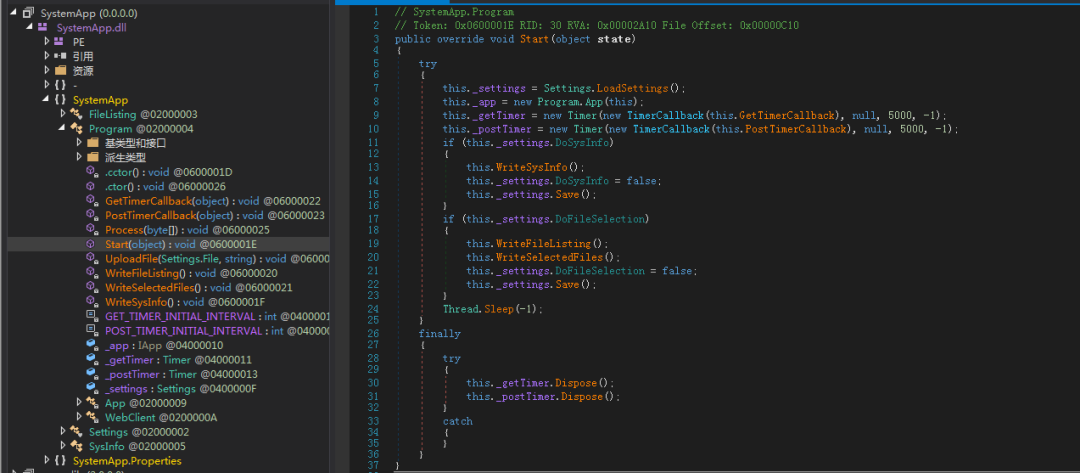Screen dimensions: 1080x473
Task: Collapse the Program class node
Action: (x=62, y=129)
